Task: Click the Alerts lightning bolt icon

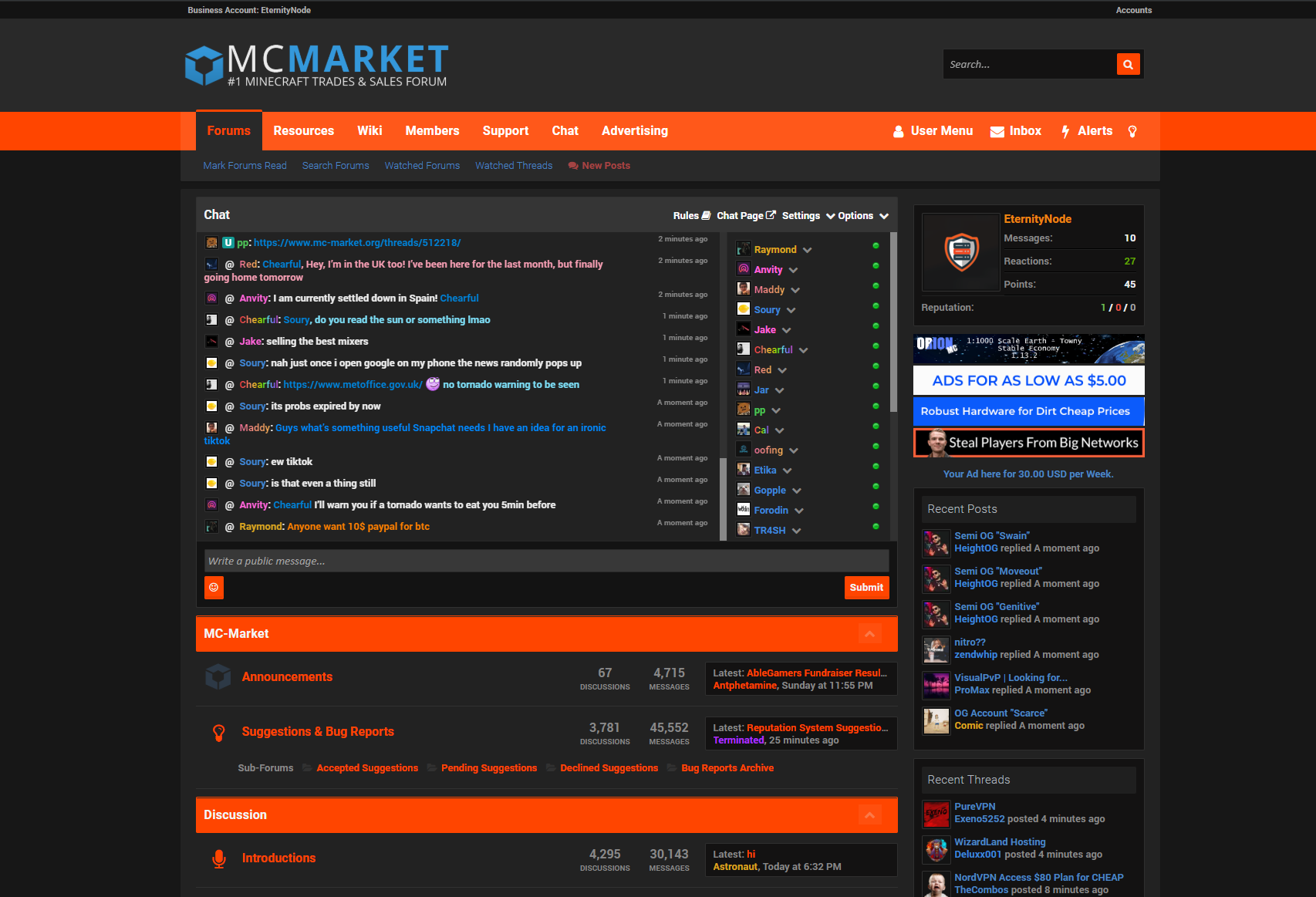Action: pyautogui.click(x=1065, y=132)
